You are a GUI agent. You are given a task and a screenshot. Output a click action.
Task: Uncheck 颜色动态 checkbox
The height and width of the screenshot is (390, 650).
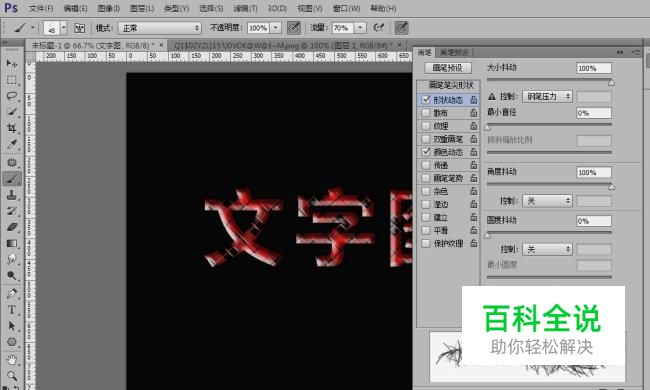tap(426, 152)
